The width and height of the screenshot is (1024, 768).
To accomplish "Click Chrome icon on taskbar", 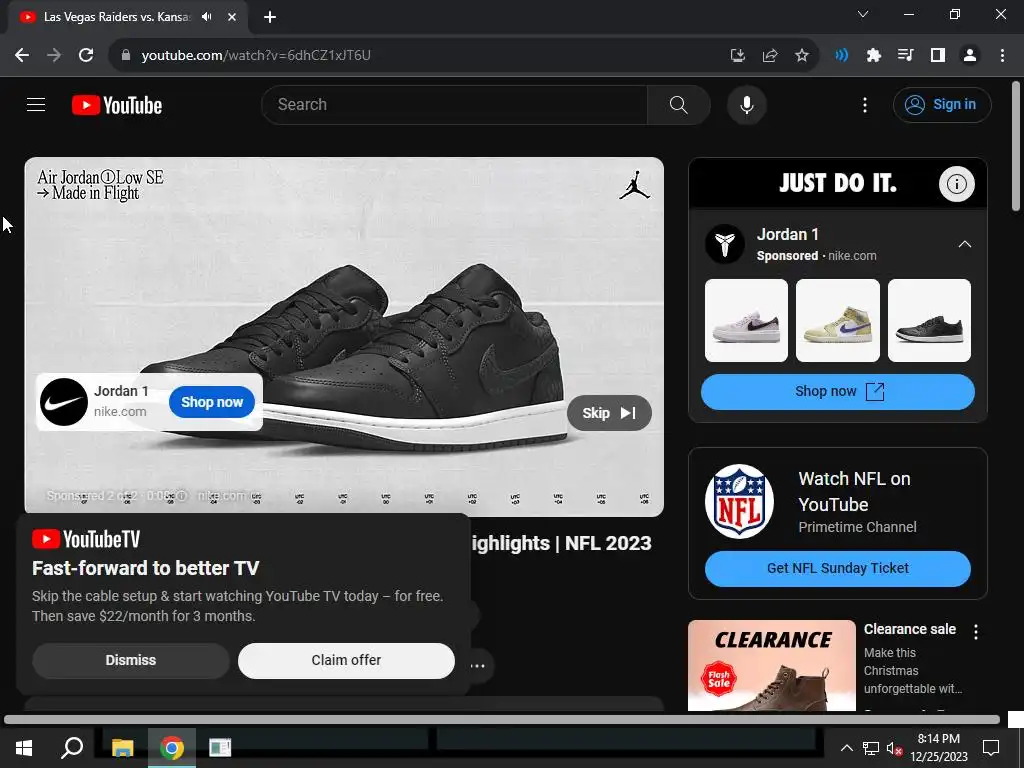I will click(x=172, y=747).
